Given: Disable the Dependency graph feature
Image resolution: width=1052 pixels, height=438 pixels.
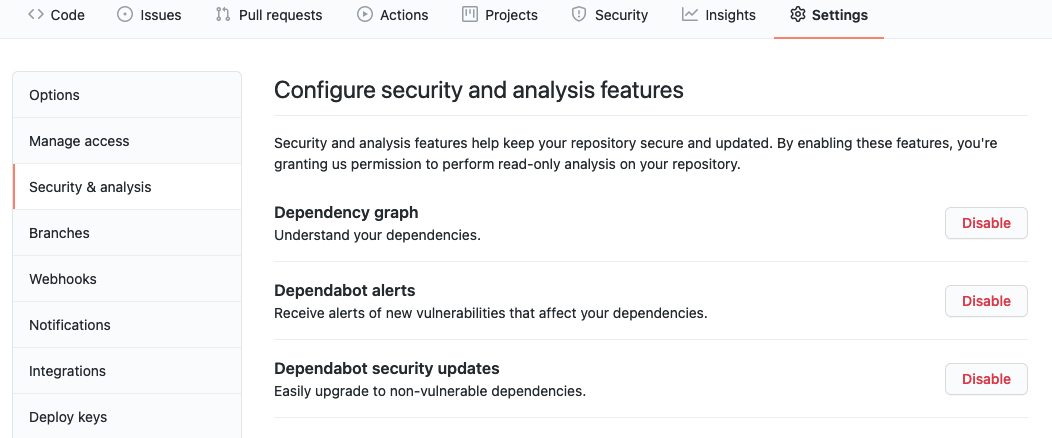Looking at the screenshot, I should click(x=986, y=223).
